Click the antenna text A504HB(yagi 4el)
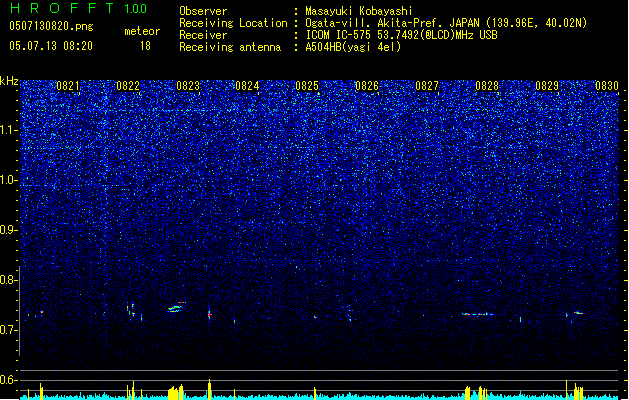629x400 pixels. (353, 47)
